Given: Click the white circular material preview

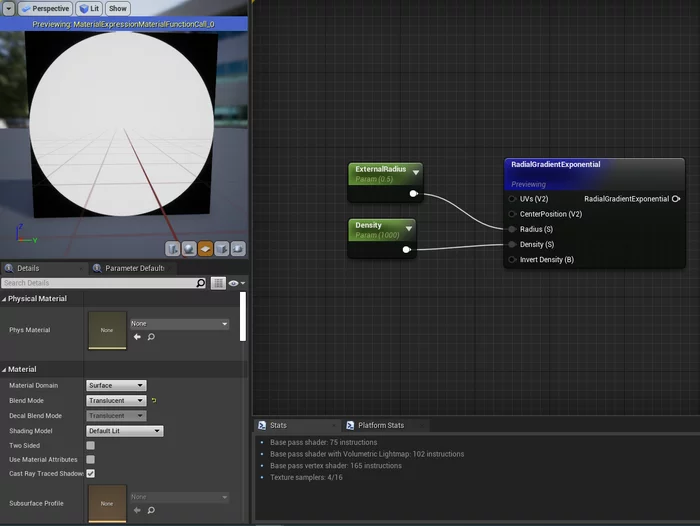Looking at the screenshot, I should 121,124.
